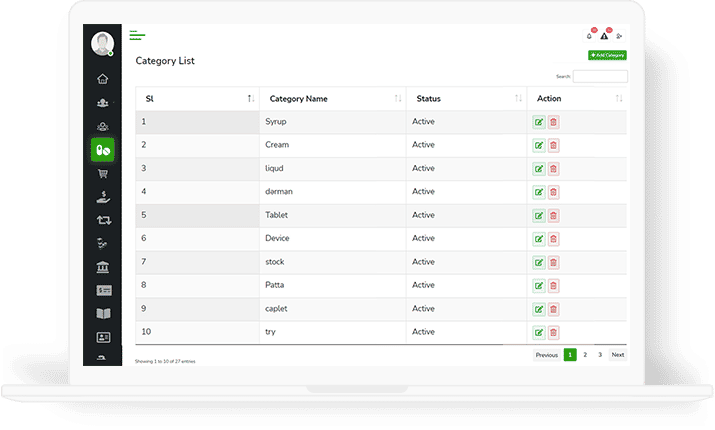
Task: Click the Next pagination button
Action: click(618, 355)
